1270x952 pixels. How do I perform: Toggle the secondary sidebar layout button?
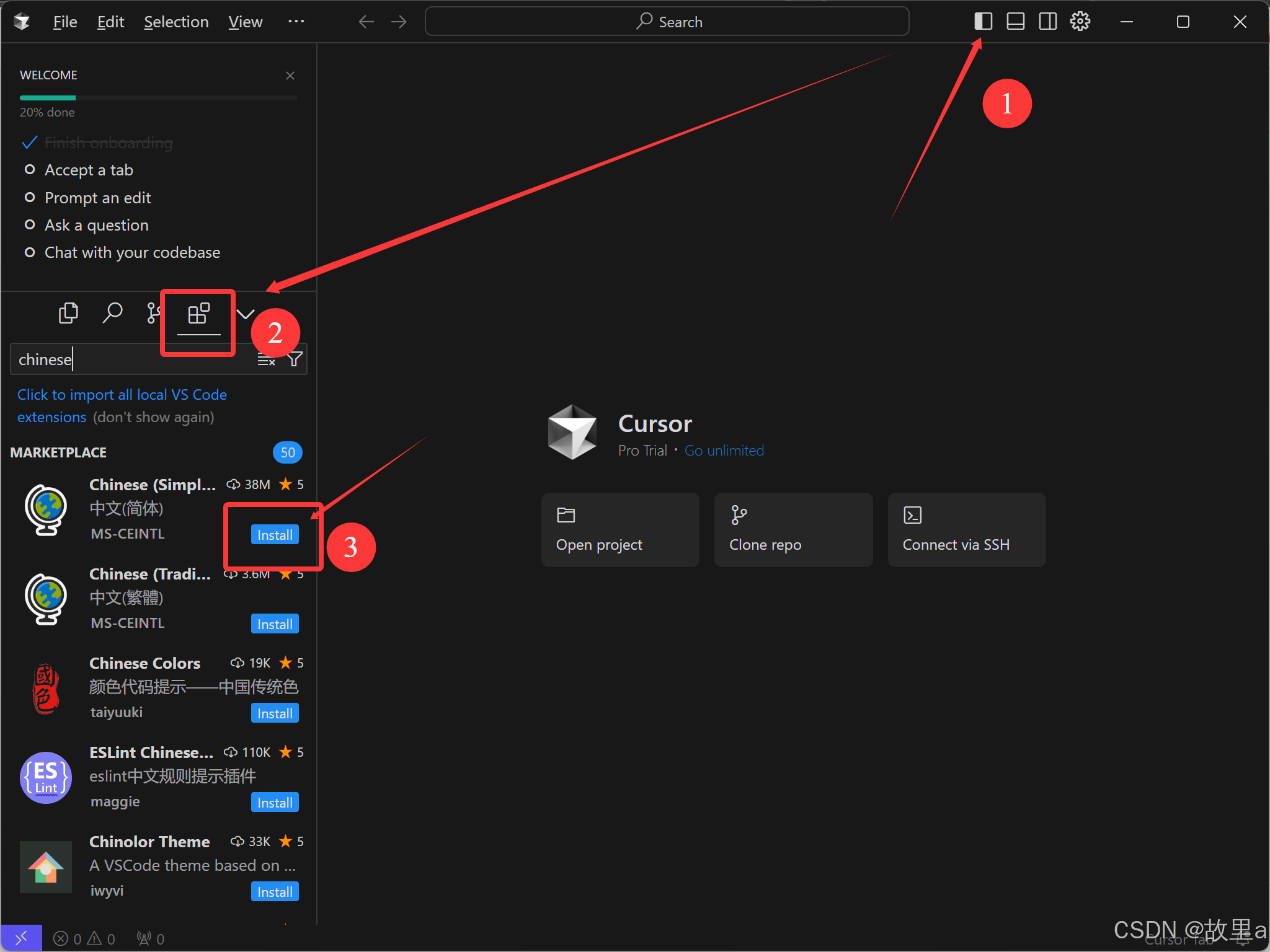coord(1047,22)
